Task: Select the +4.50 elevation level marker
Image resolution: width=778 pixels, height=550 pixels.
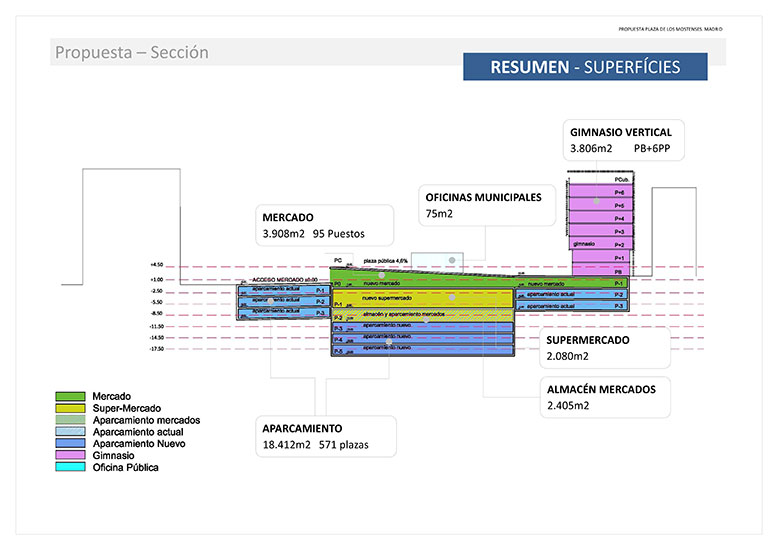Action: 156,266
